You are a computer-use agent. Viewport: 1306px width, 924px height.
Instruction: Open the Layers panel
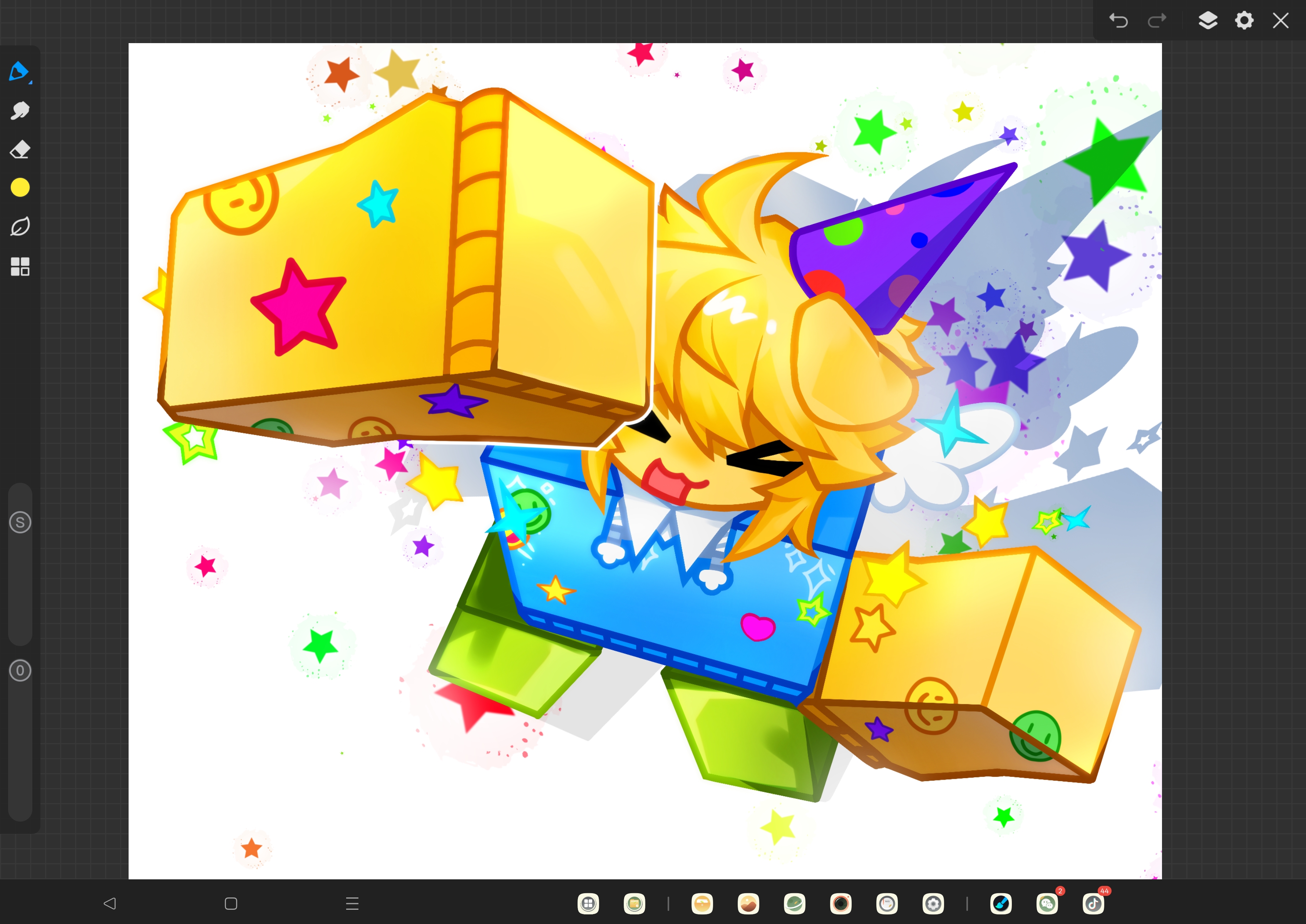coord(1207,20)
